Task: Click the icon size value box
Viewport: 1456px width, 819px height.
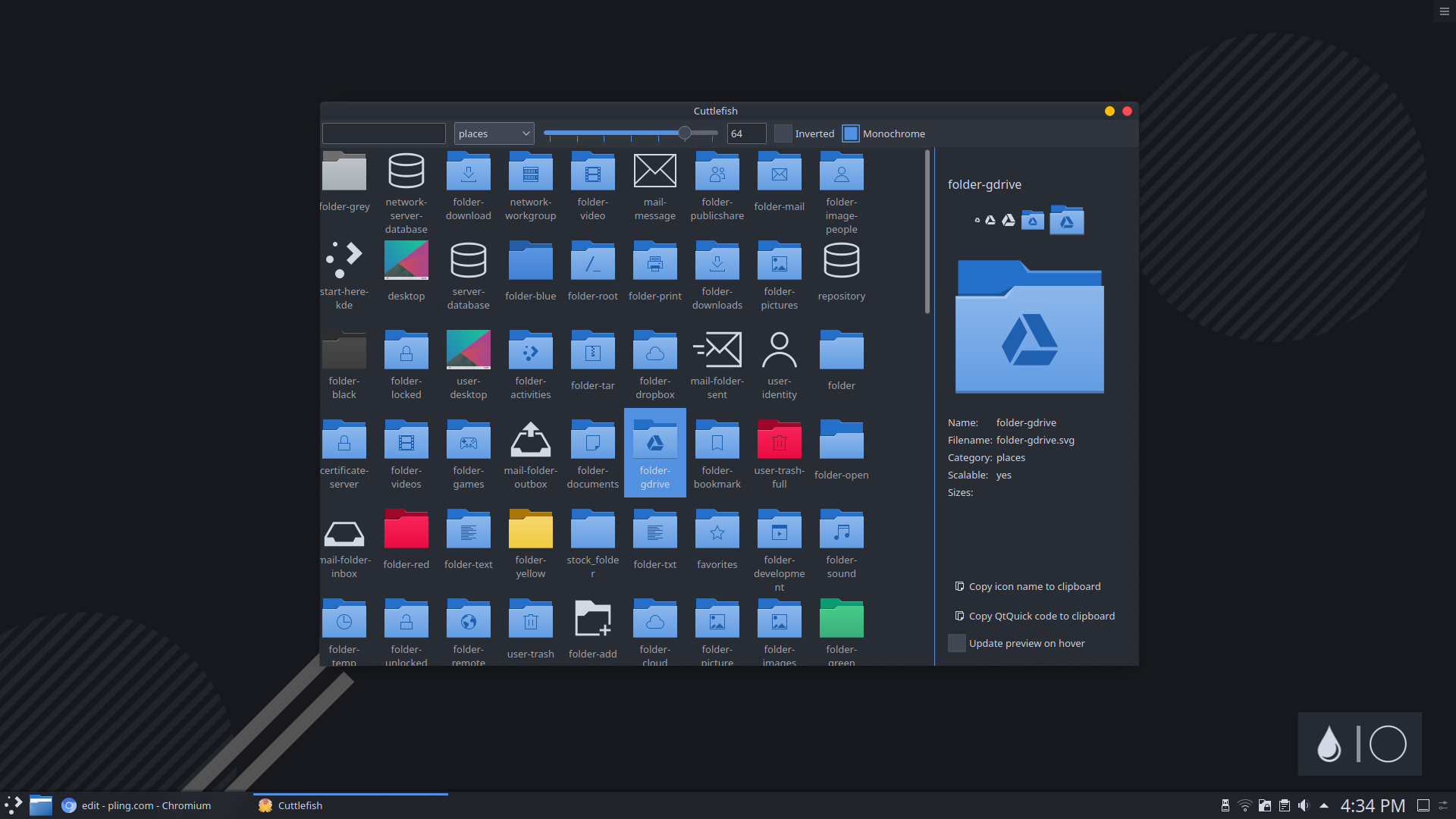Action: 746,133
